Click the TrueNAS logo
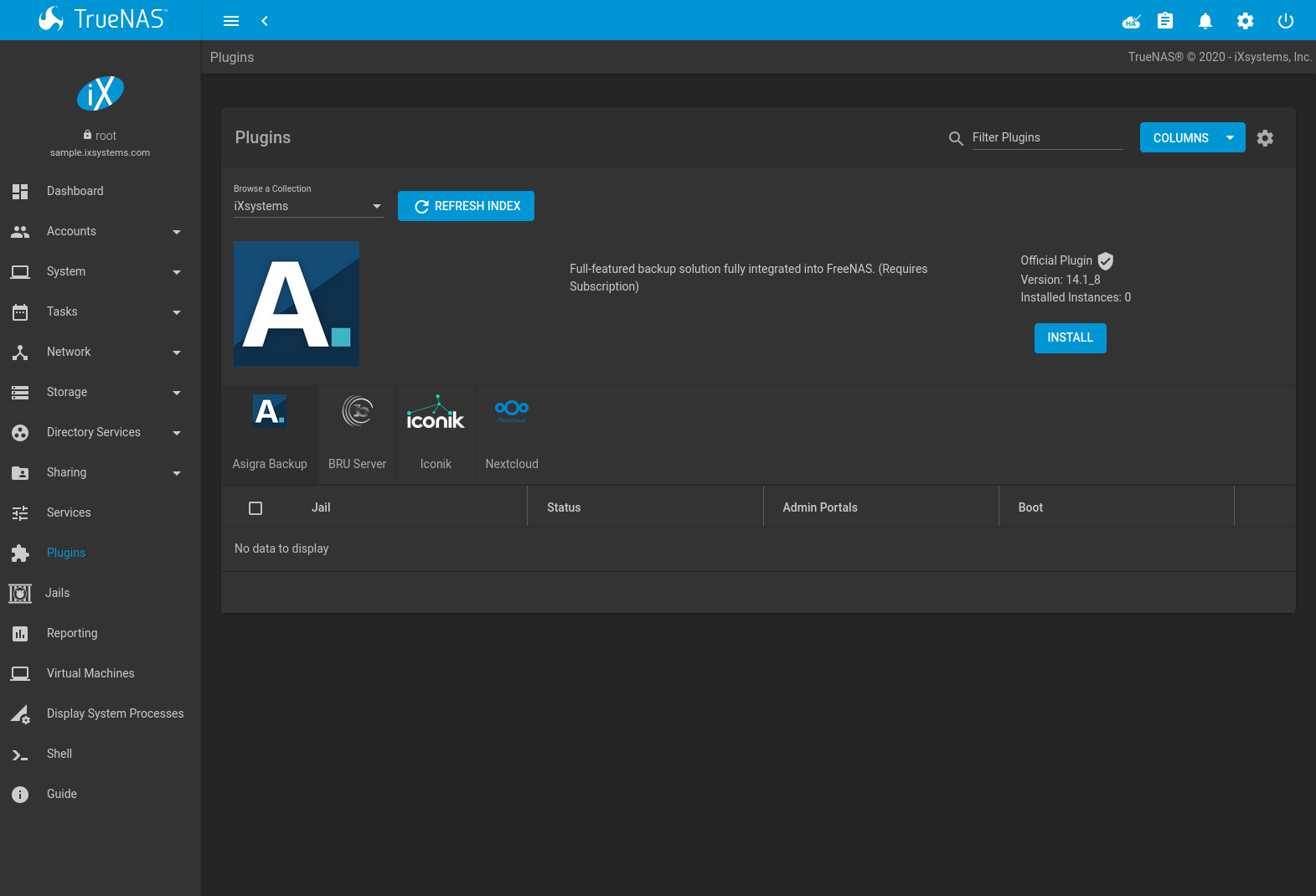Viewport: 1316px width, 896px height. point(102,18)
